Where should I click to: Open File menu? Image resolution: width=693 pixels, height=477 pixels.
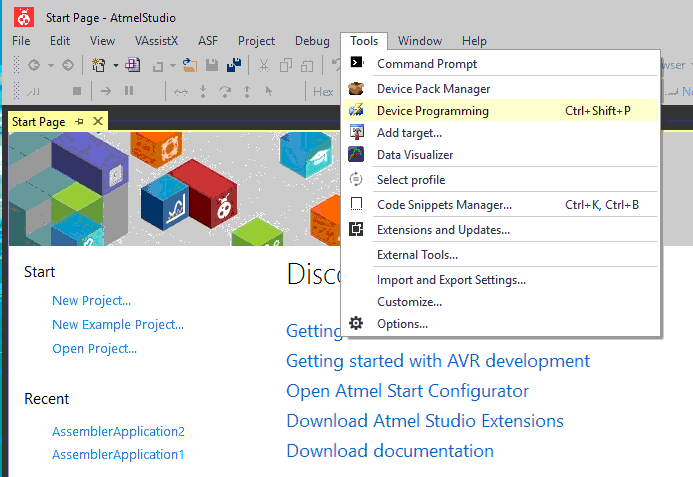(21, 41)
